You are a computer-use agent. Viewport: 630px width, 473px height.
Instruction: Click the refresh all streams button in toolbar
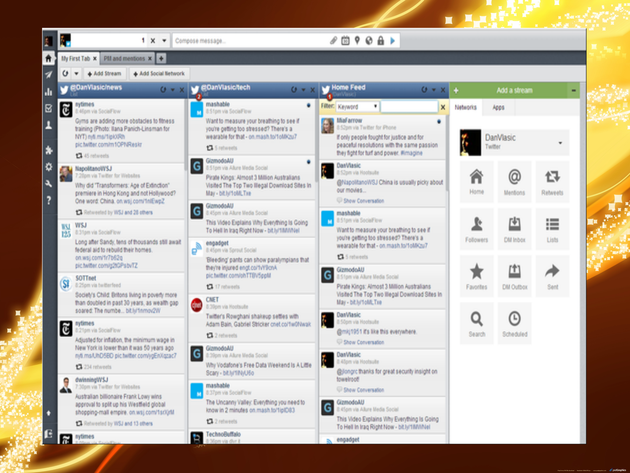65,74
